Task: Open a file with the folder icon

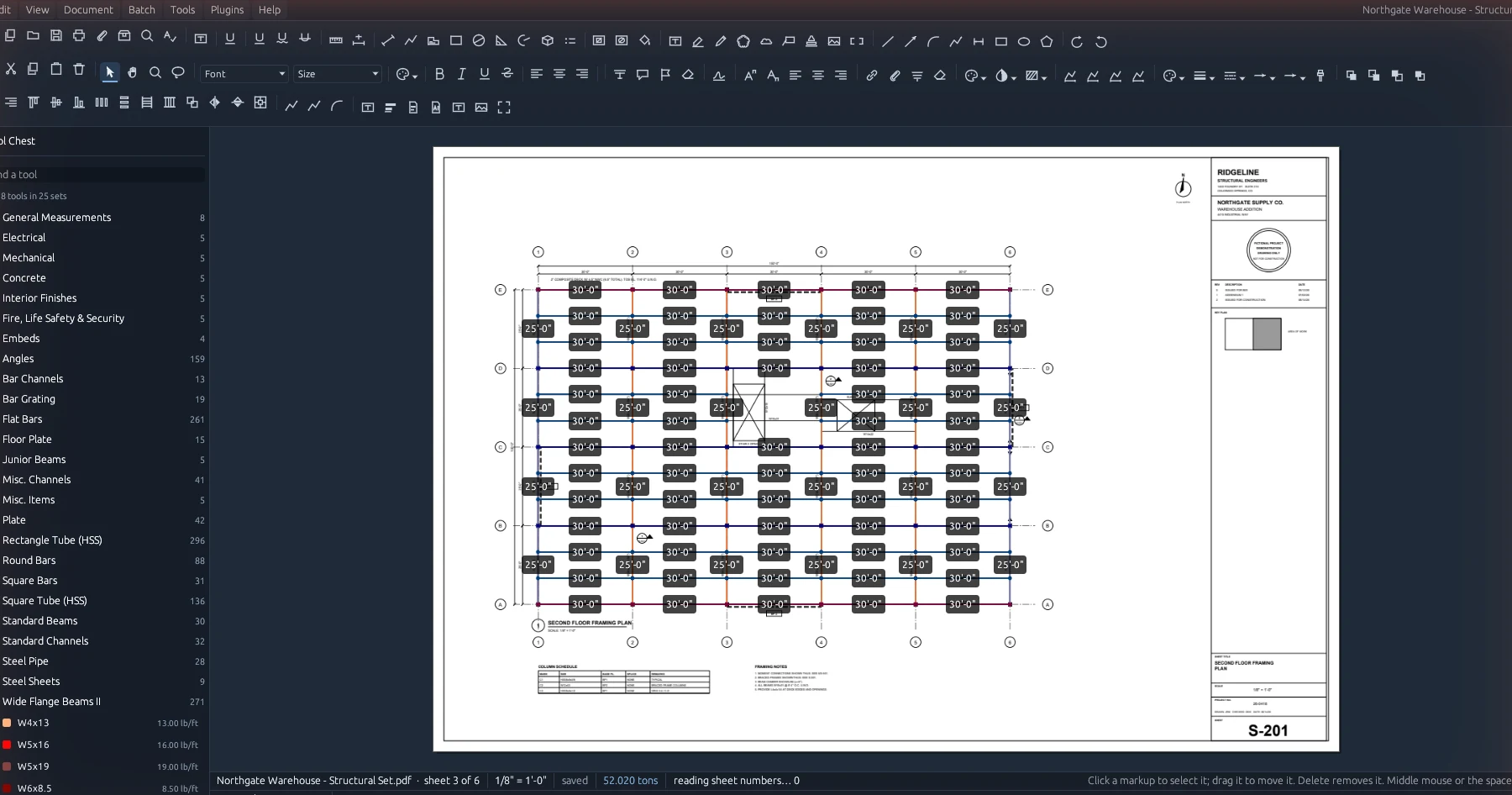Action: click(33, 36)
